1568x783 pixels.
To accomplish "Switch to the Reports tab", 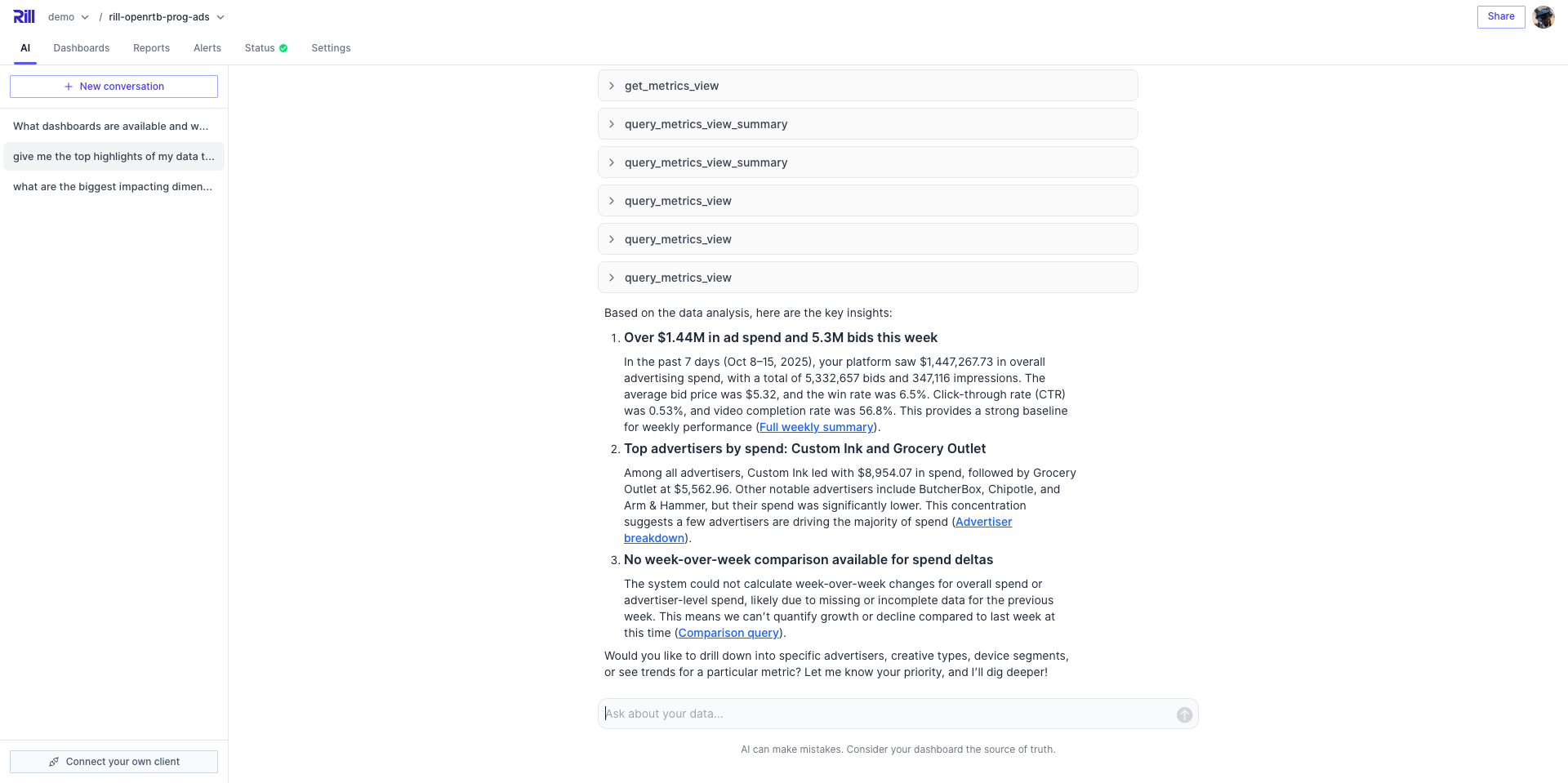I will [151, 48].
